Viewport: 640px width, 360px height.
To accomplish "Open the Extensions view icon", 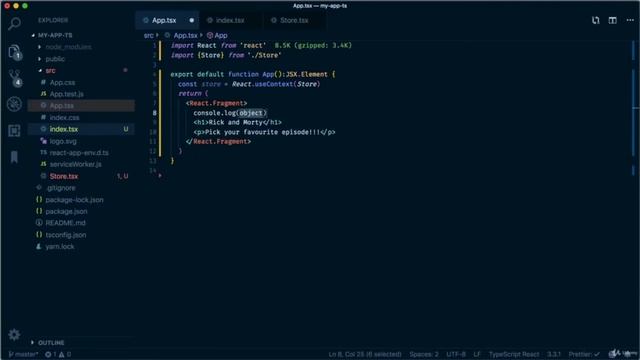I will pyautogui.click(x=14, y=131).
